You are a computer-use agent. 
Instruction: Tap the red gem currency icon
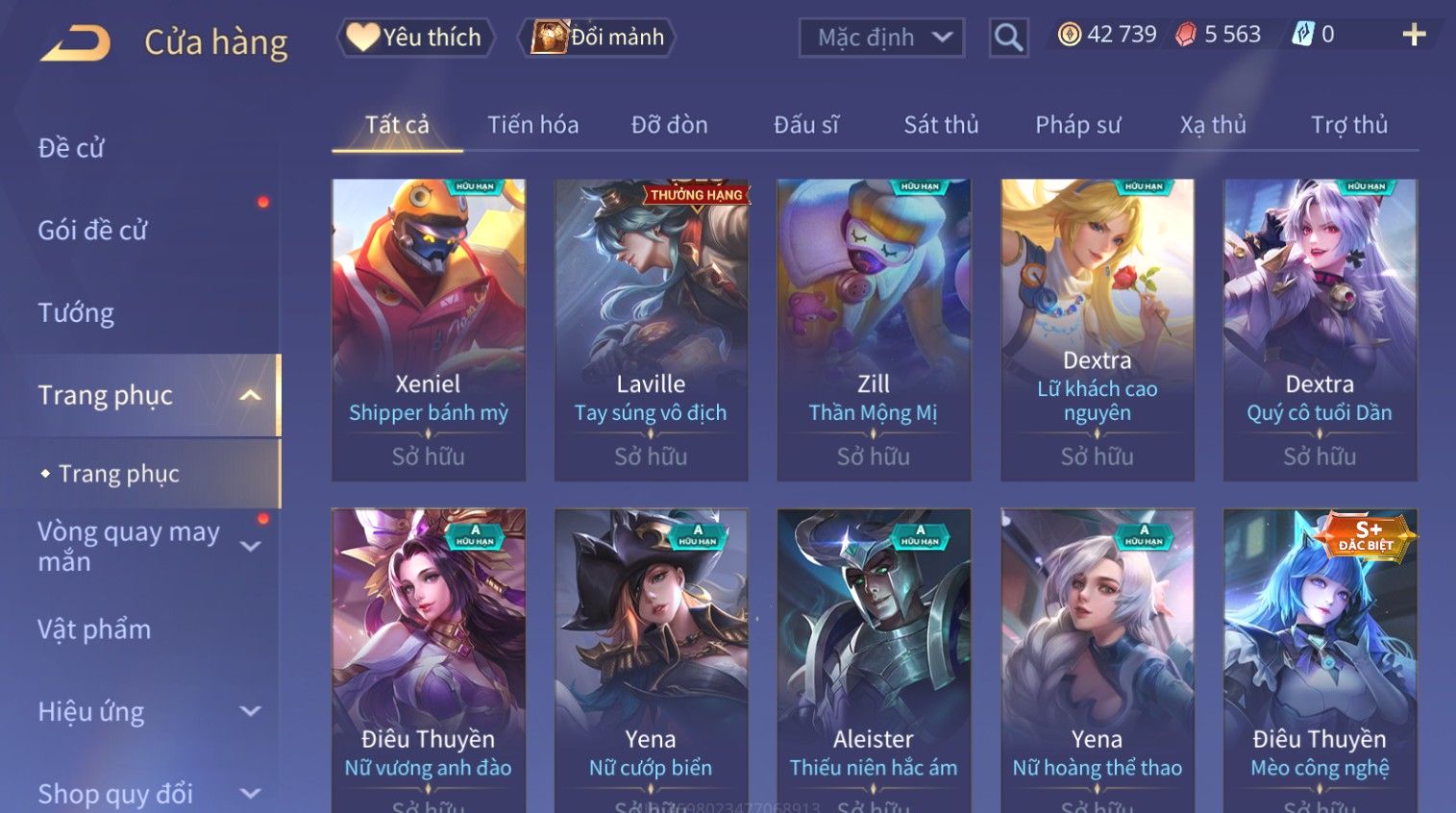pyautogui.click(x=1186, y=35)
